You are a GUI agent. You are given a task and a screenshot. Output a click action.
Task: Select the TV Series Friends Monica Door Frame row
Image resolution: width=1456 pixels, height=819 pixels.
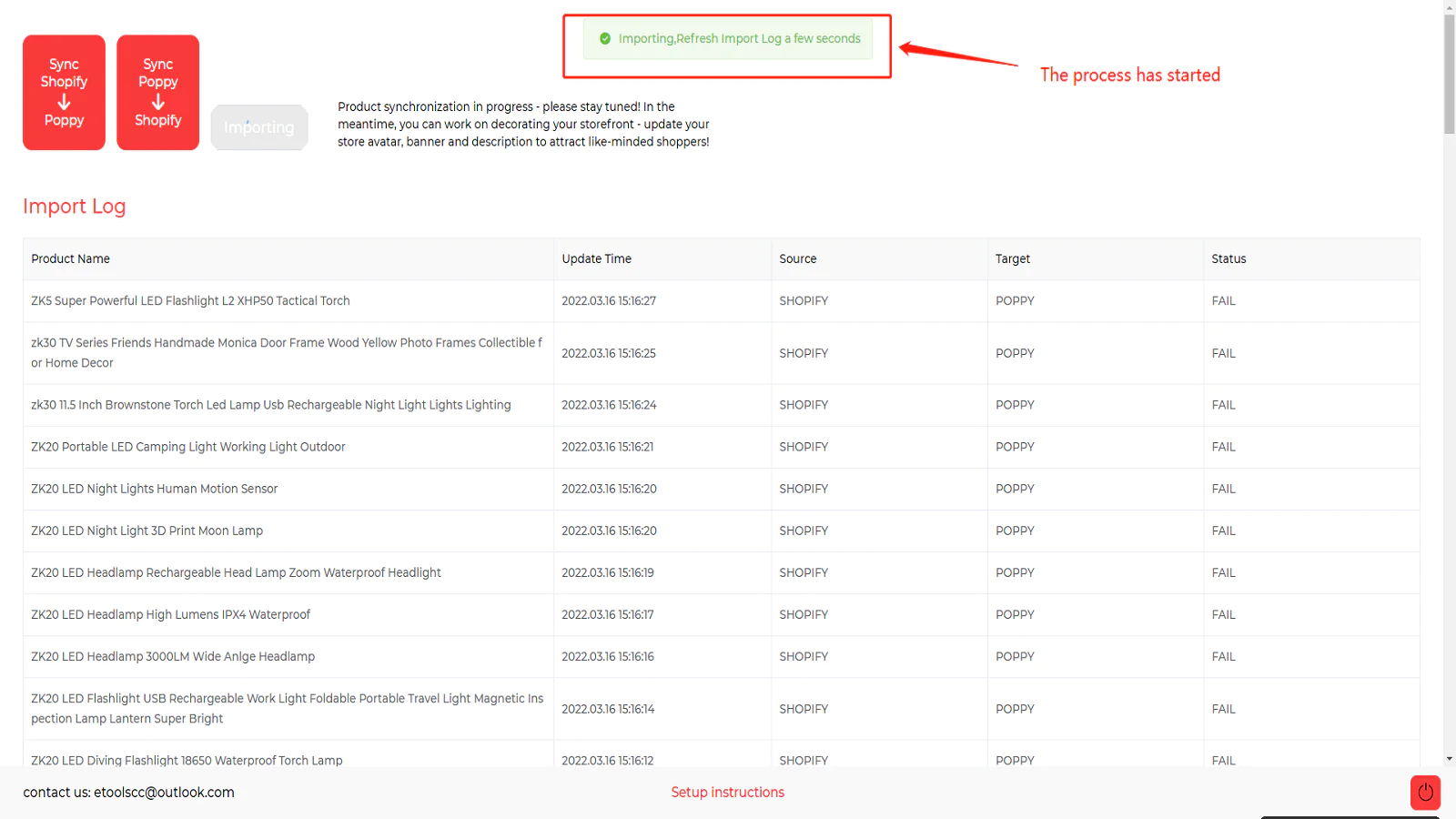pos(721,353)
